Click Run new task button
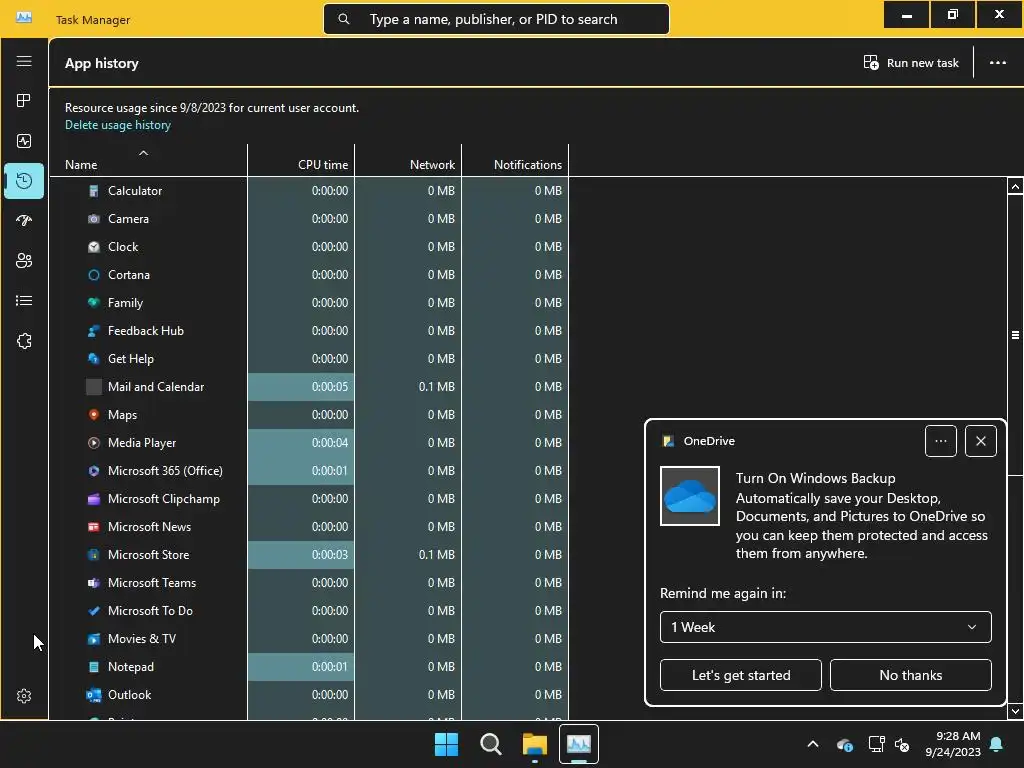The height and width of the screenshot is (768, 1024). 911,63
